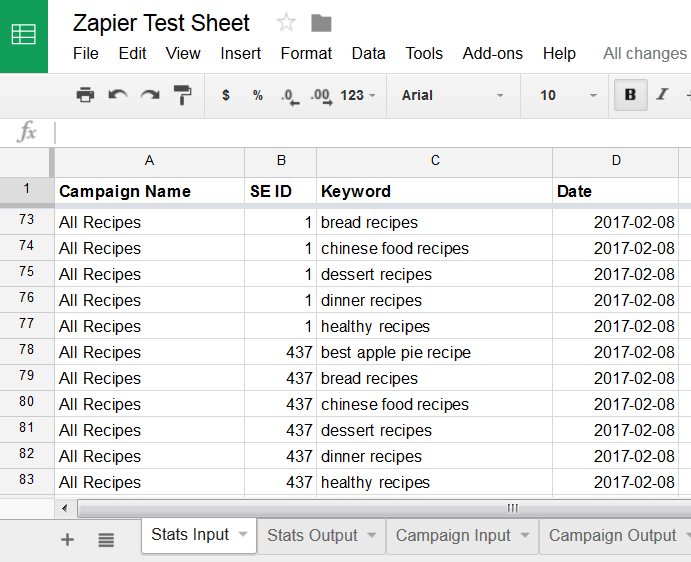
Task: Undo the last action
Action: 118,95
